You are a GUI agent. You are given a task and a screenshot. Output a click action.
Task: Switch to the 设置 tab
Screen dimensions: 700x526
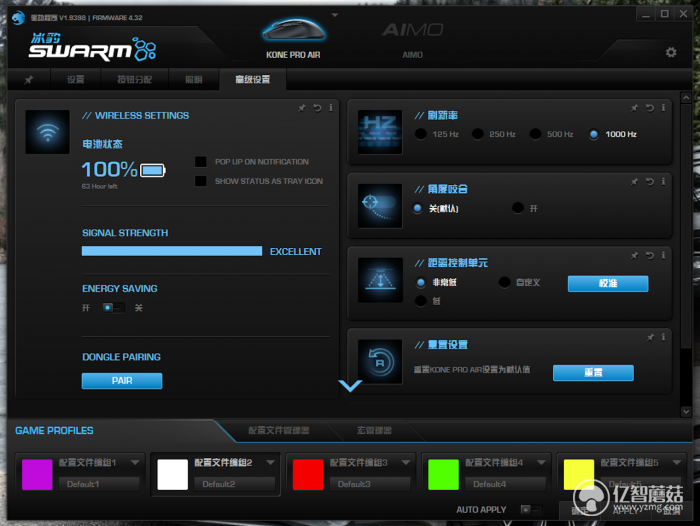(75, 79)
